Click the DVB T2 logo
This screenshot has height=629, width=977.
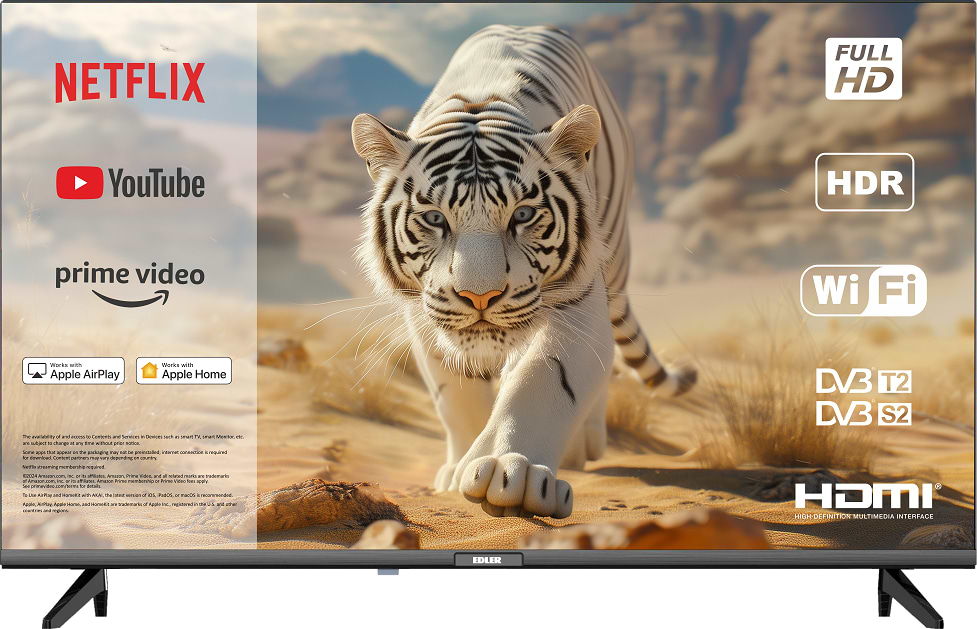click(x=863, y=381)
